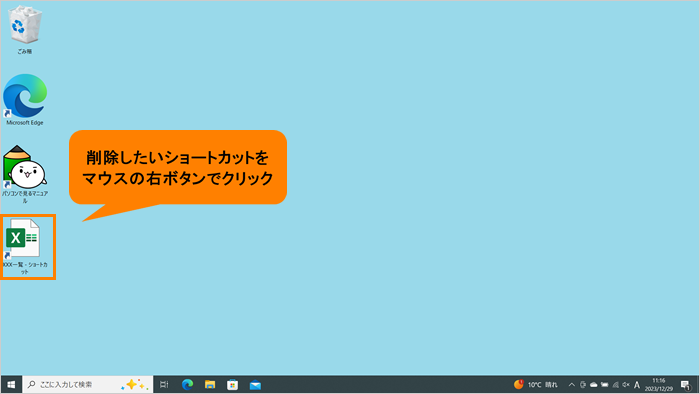
Task: Open Task View from the taskbar
Action: point(164,384)
